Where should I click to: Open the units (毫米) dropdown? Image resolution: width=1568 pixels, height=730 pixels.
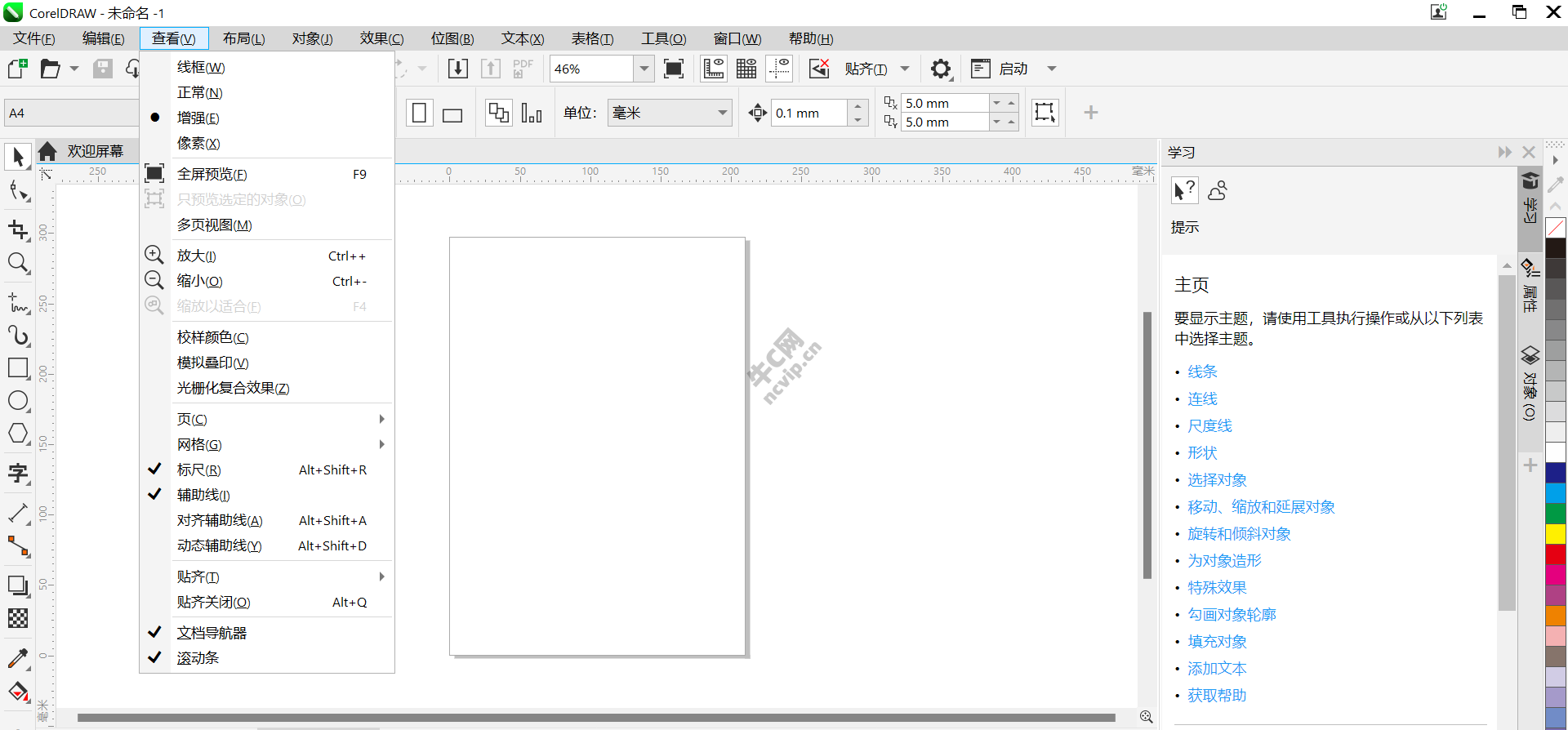point(723,113)
